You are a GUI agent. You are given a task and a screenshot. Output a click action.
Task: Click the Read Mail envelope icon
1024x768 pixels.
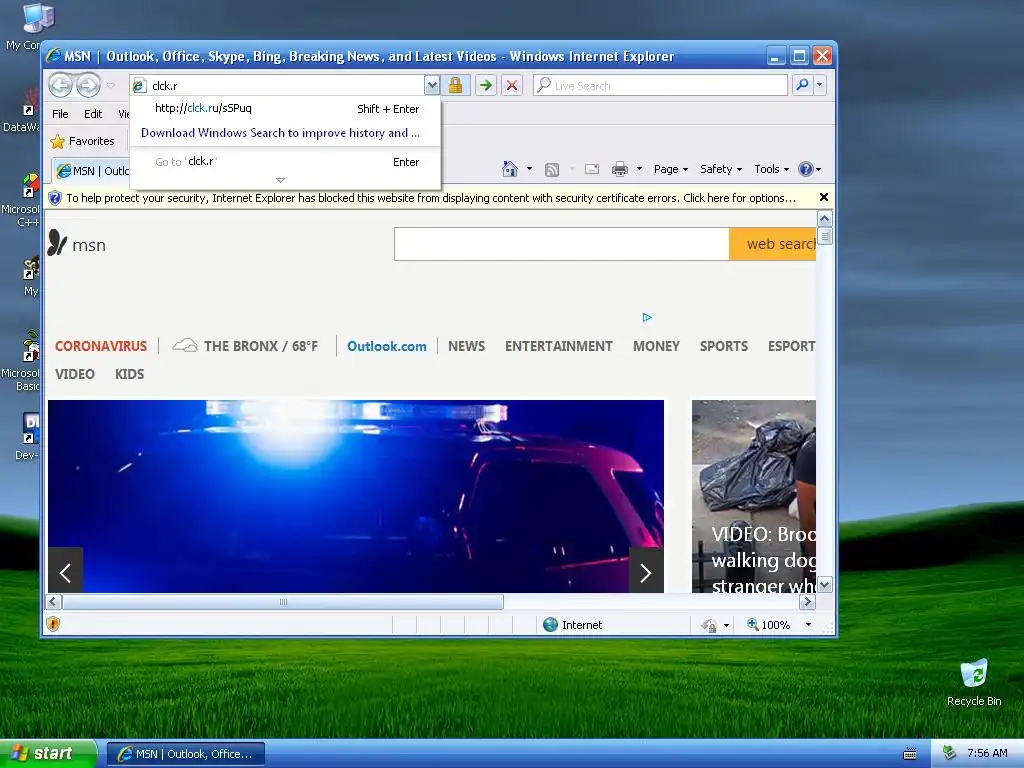(592, 169)
